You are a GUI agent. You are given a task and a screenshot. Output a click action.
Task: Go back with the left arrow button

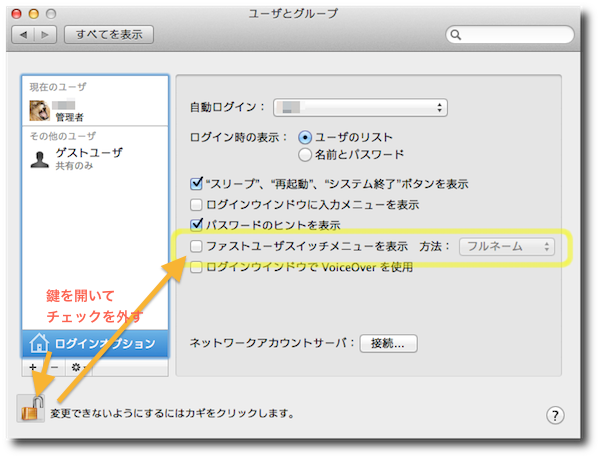tap(23, 35)
